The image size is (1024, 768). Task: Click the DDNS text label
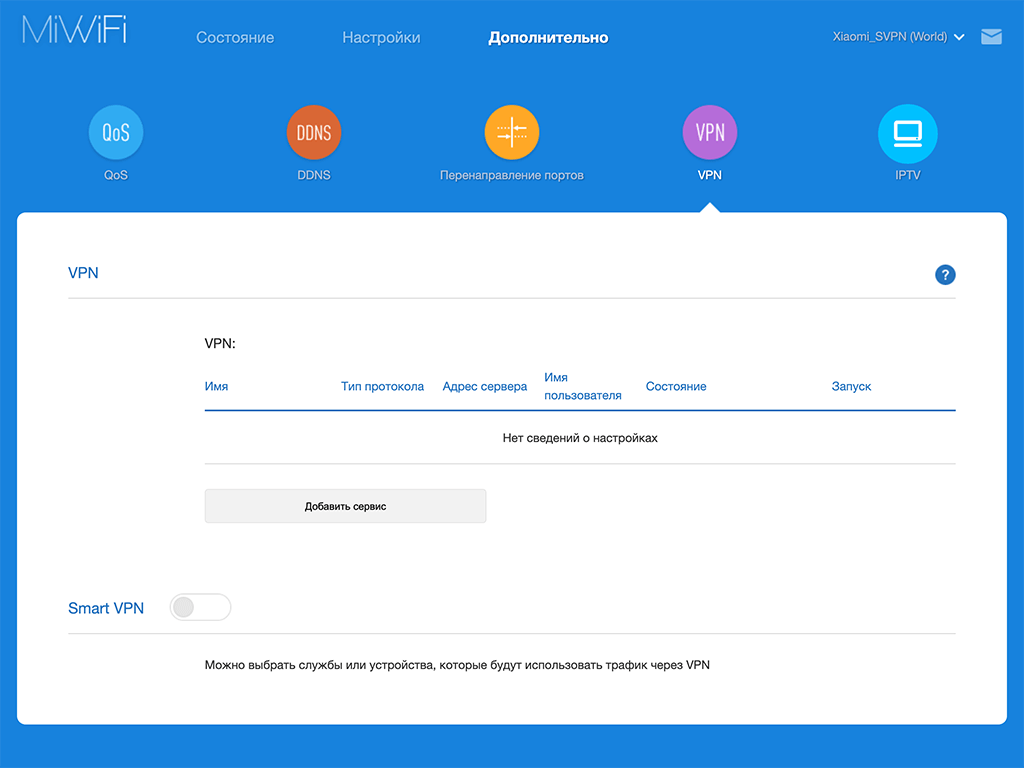314,175
